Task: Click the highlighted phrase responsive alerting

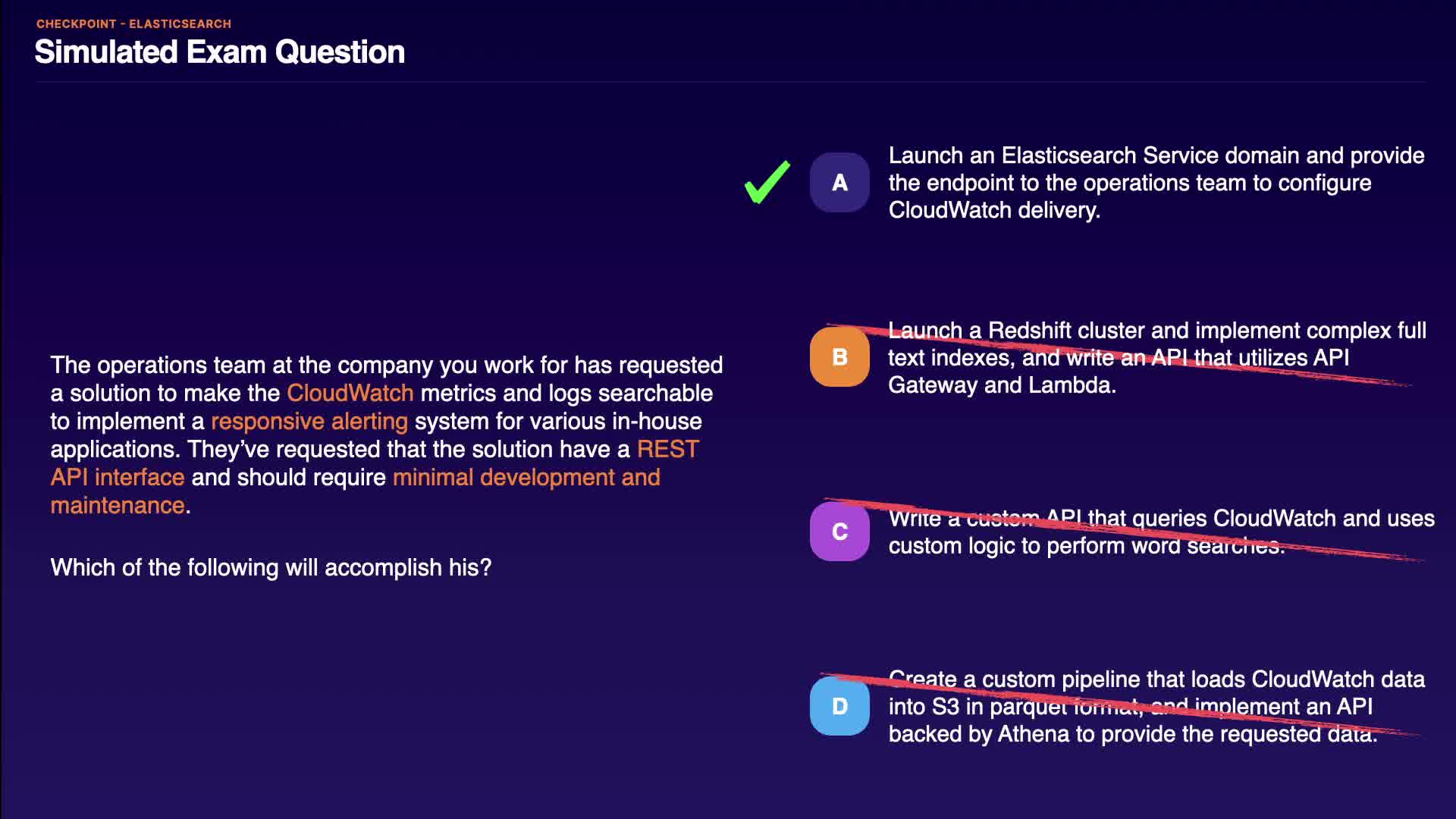Action: pyautogui.click(x=309, y=422)
